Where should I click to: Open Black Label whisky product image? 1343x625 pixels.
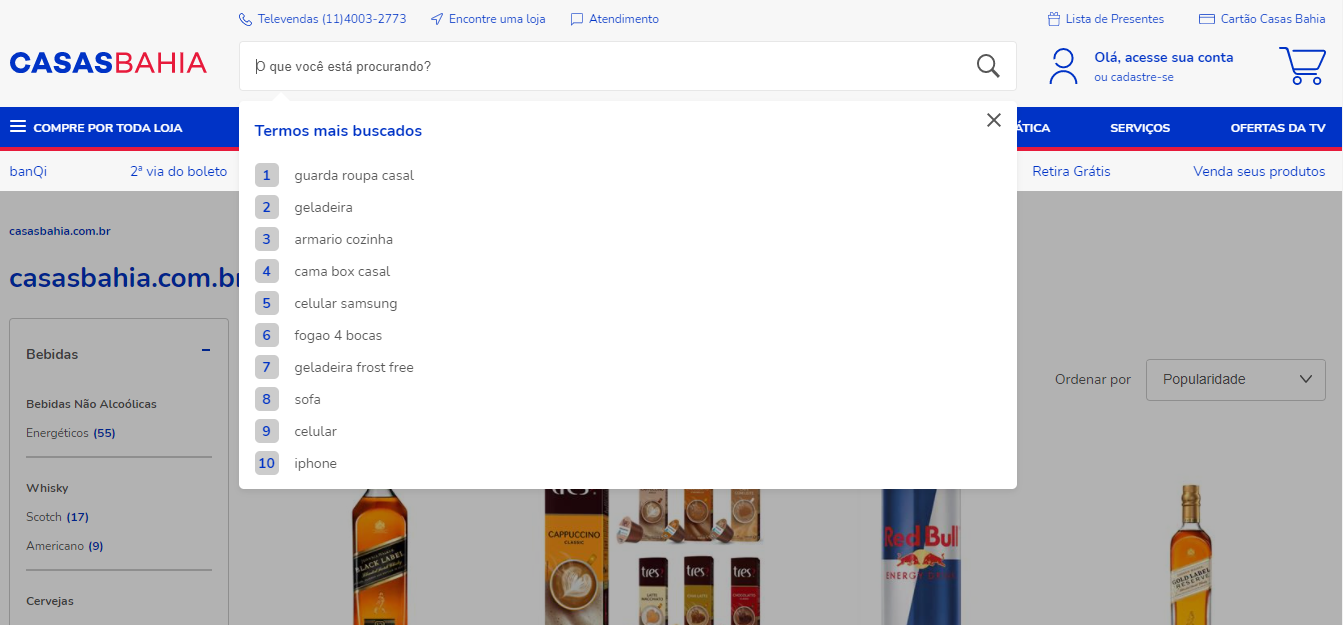click(380, 557)
